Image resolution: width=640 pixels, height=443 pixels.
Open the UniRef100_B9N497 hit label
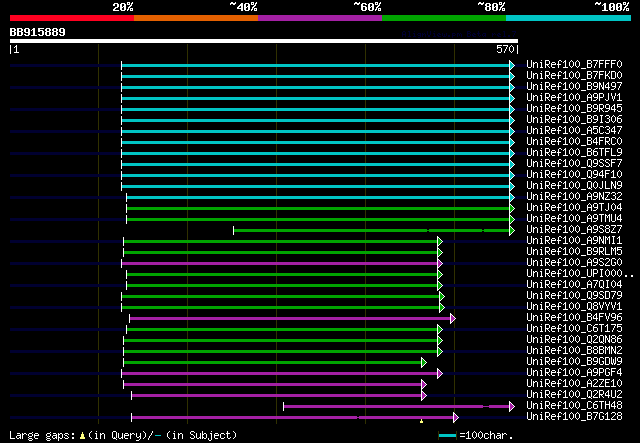pos(574,87)
